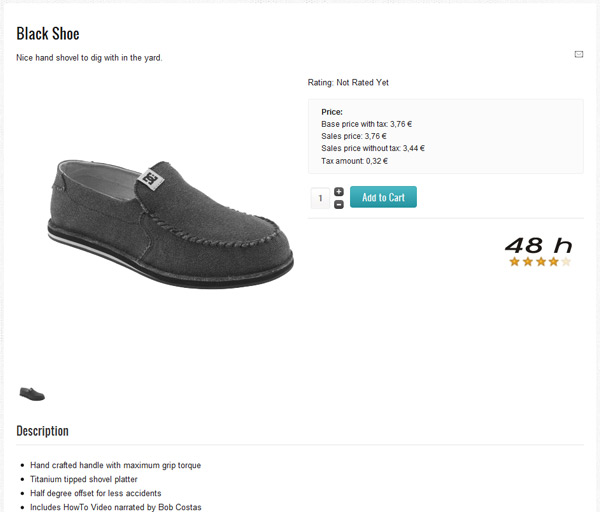This screenshot has width=600, height=512.
Task: Decrease quantity with the minus icon
Action: click(x=339, y=205)
